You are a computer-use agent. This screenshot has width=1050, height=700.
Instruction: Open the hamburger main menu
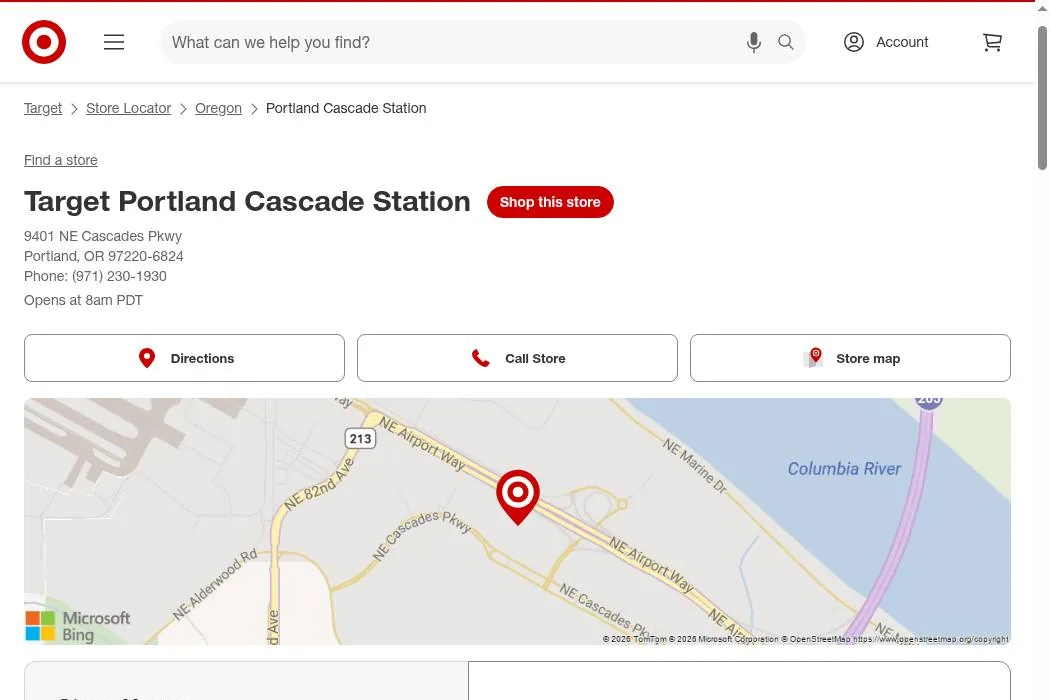coord(114,42)
